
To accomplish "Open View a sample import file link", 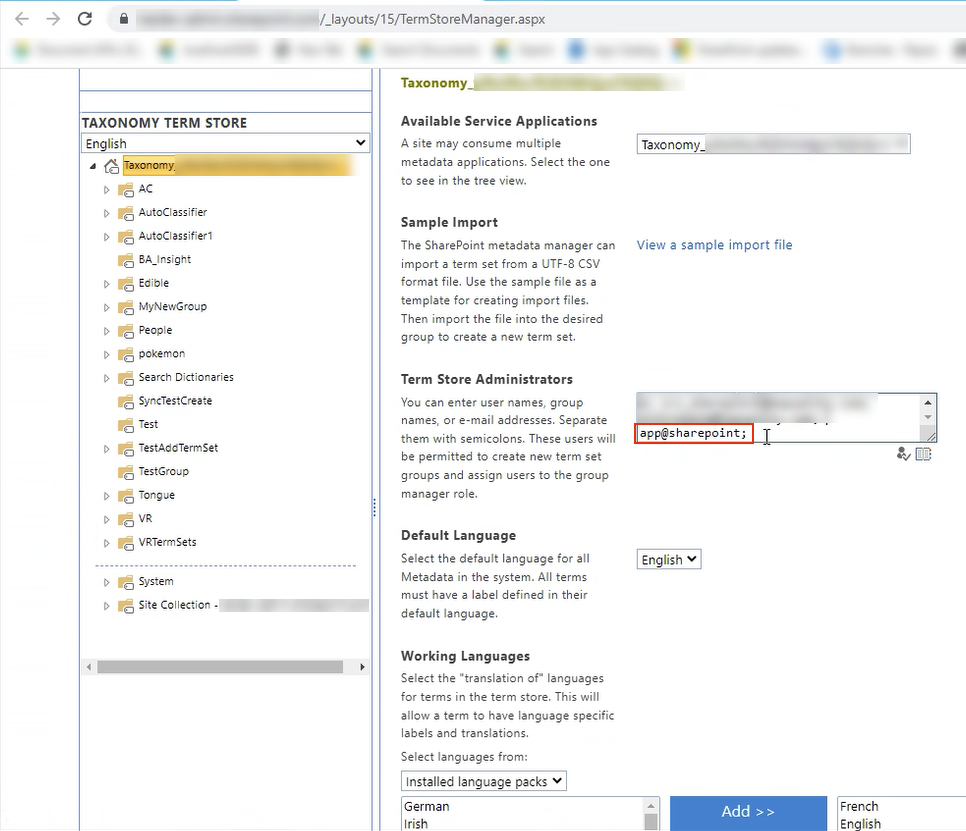I will pos(714,245).
